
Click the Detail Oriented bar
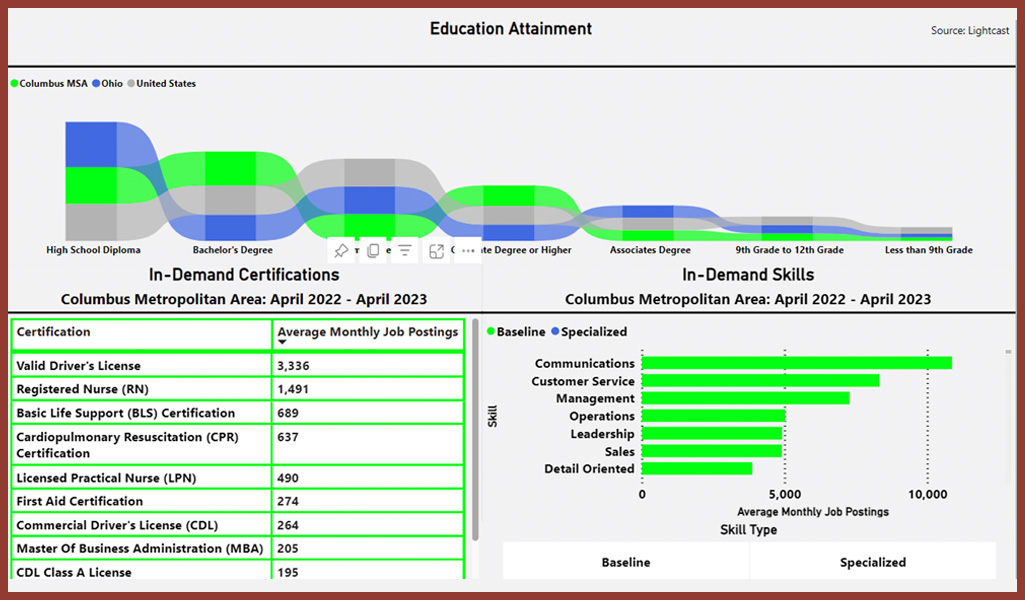pos(697,469)
